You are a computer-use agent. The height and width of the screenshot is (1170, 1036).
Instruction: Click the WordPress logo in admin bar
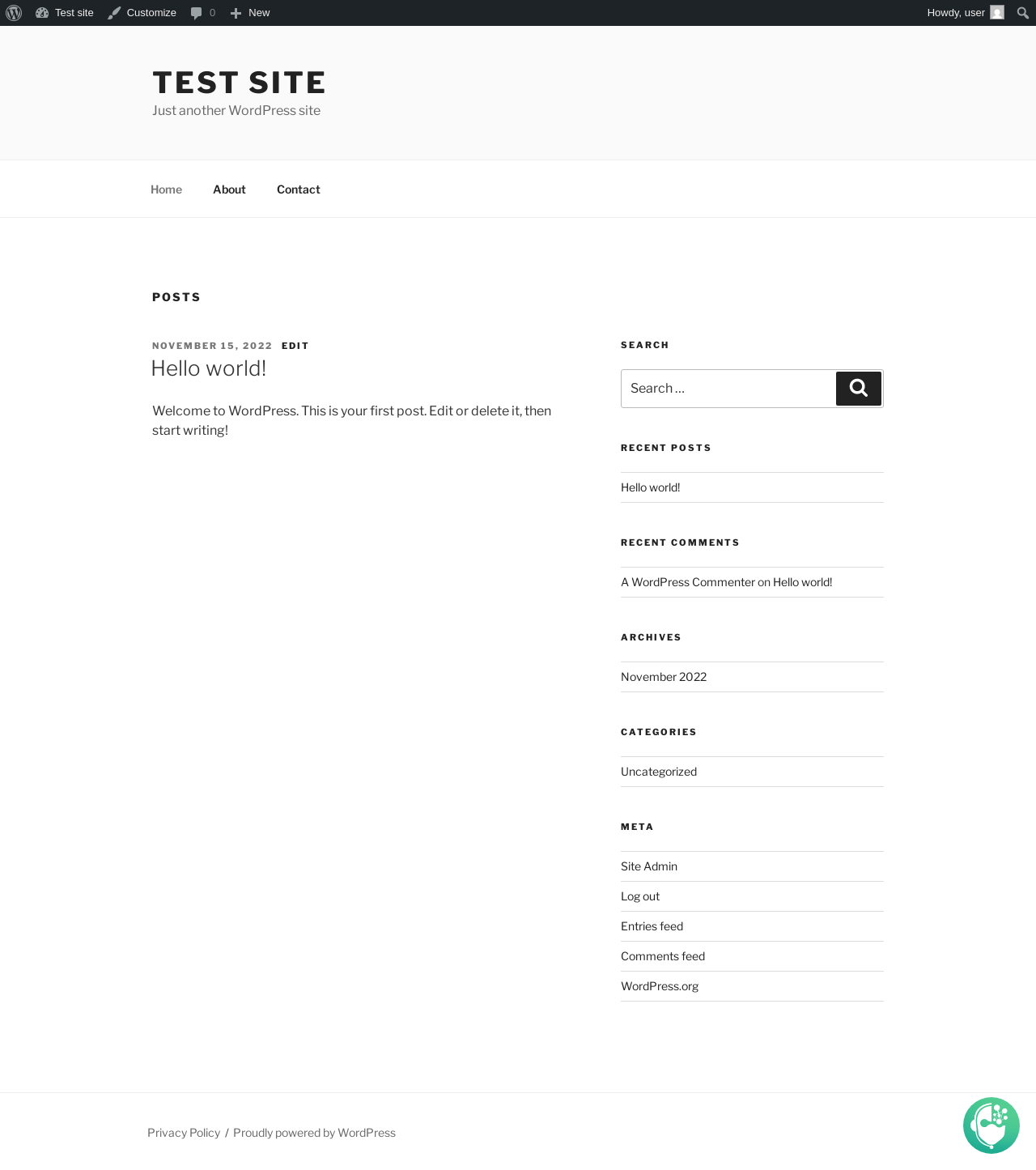14,13
